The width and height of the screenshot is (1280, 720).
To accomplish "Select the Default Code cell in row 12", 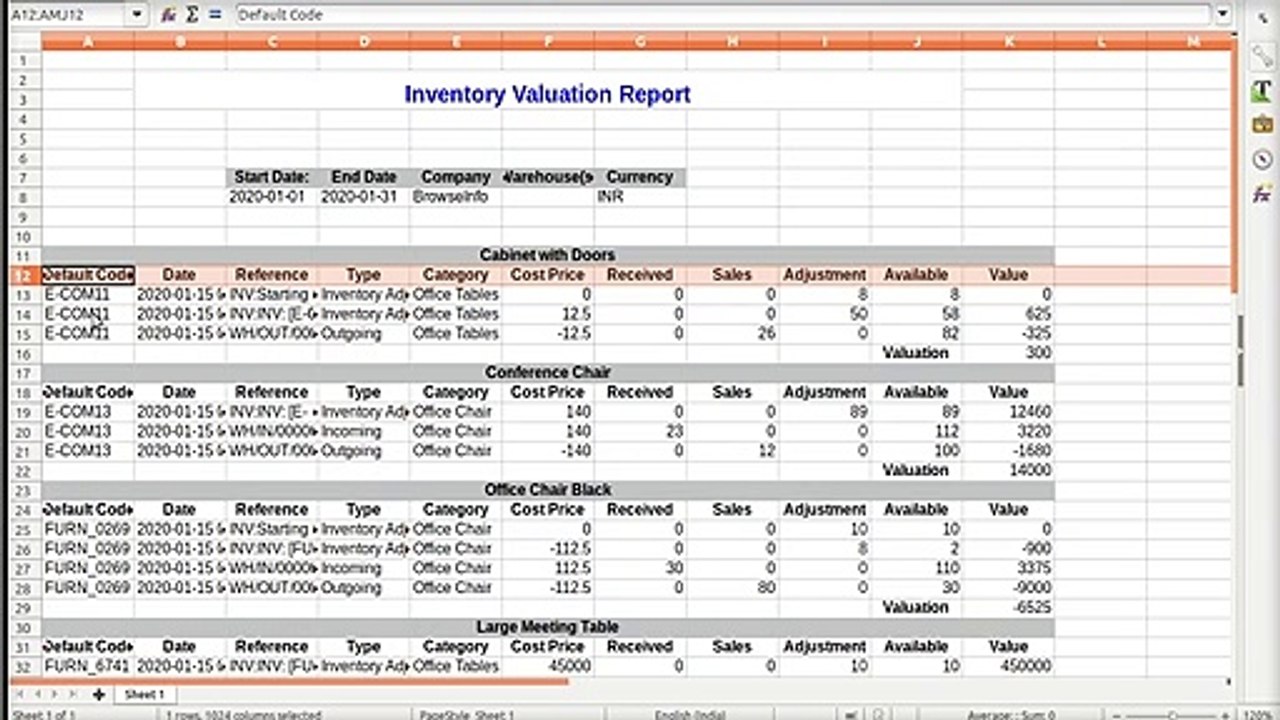I will coord(88,275).
